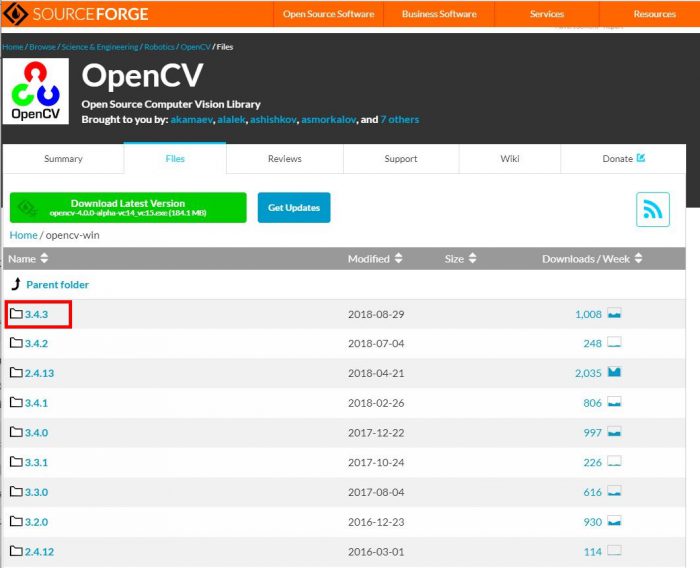This screenshot has width=700, height=568.
Task: Click Home in top breadcrumb
Action: pyautogui.click(x=12, y=46)
